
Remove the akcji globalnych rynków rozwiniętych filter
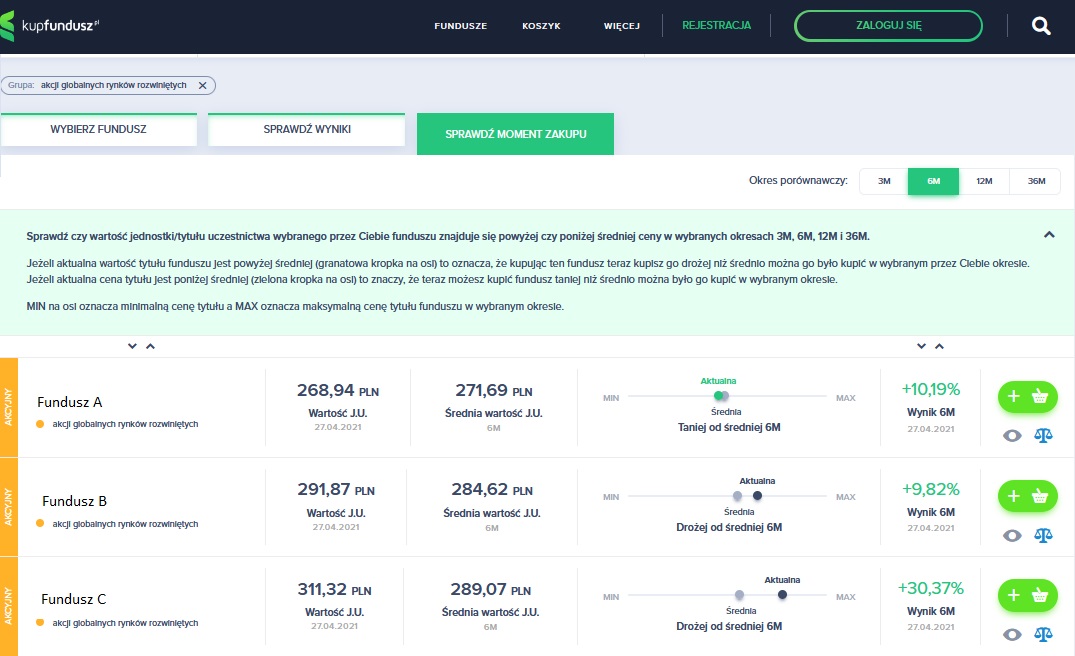[202, 86]
